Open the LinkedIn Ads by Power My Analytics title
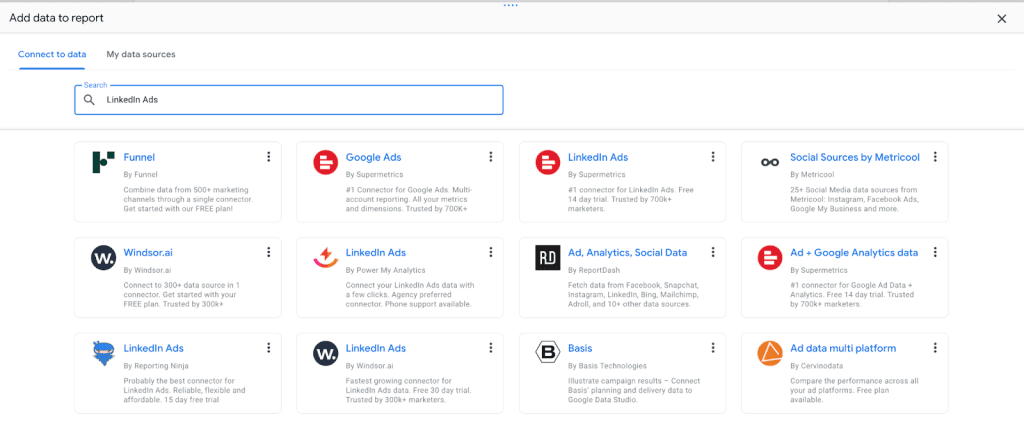Image resolution: width=1024 pixels, height=422 pixels. click(x=376, y=253)
